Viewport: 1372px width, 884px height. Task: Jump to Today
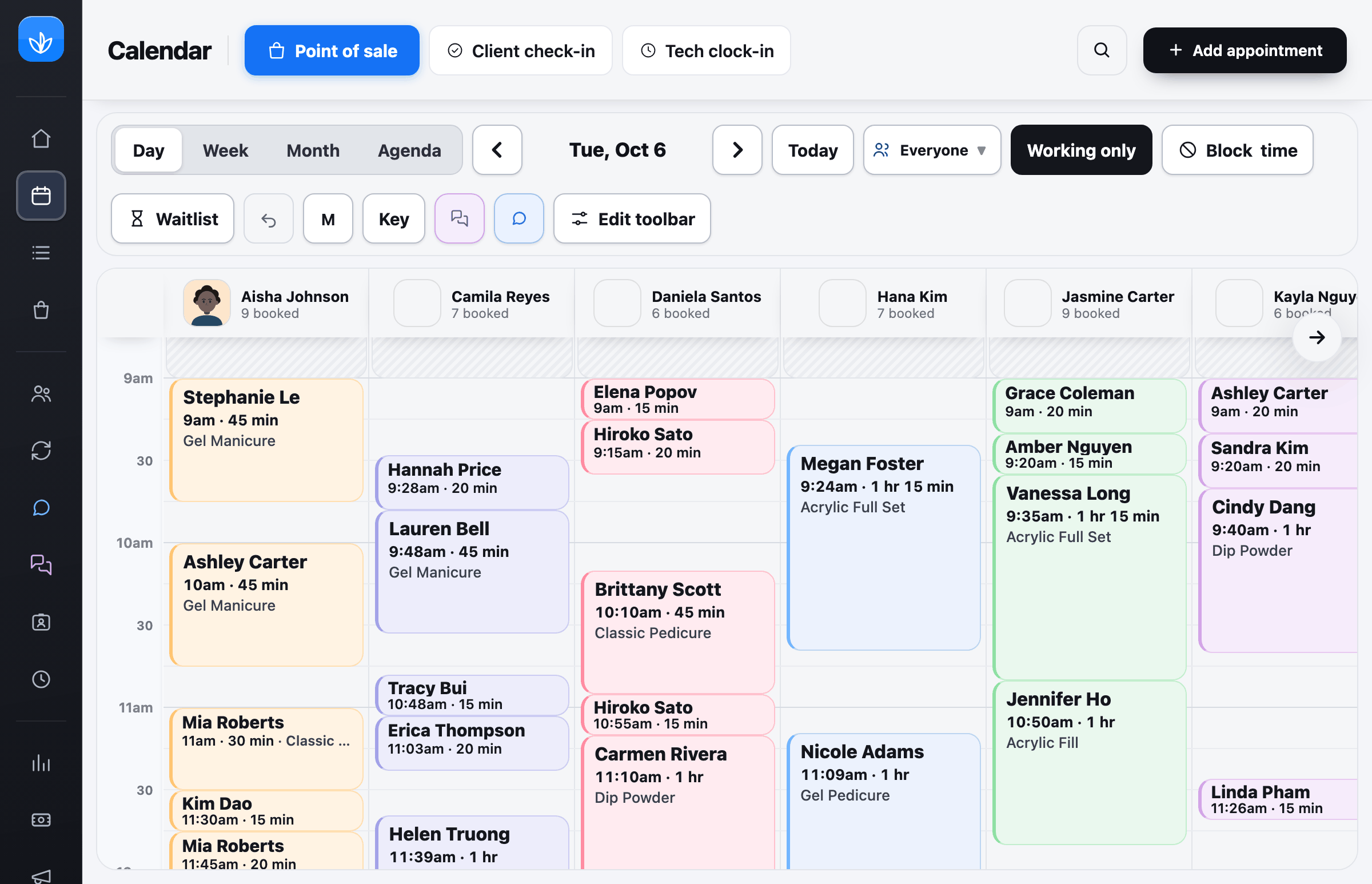812,150
